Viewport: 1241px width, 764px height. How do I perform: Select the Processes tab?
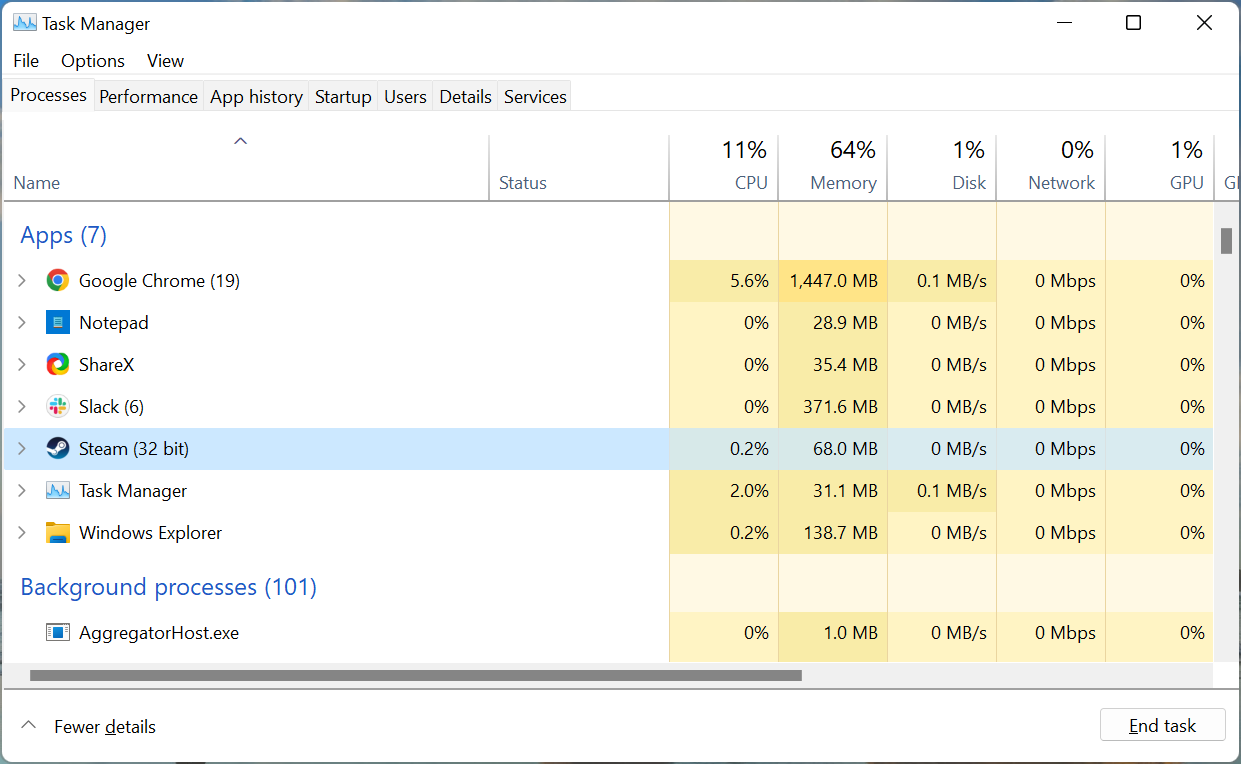(48, 95)
